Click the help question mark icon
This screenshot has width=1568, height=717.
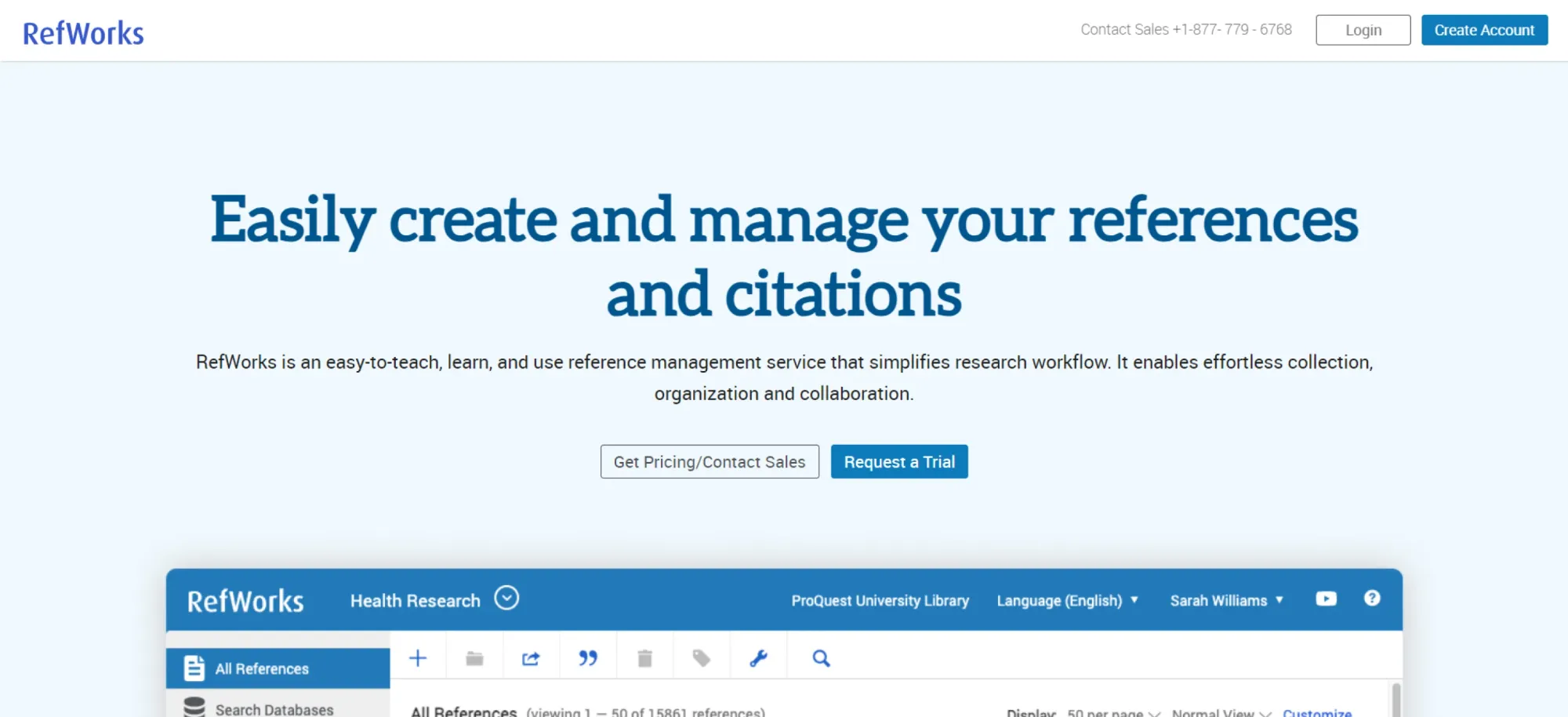(1372, 599)
